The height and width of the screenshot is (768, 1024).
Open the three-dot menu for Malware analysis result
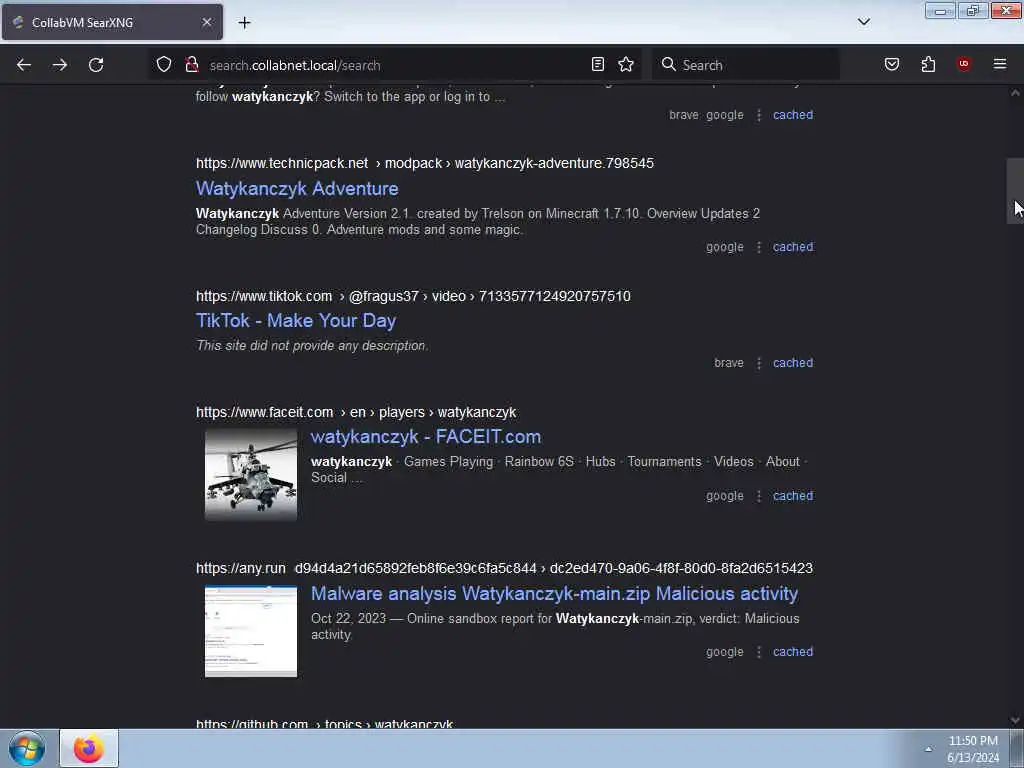[758, 652]
